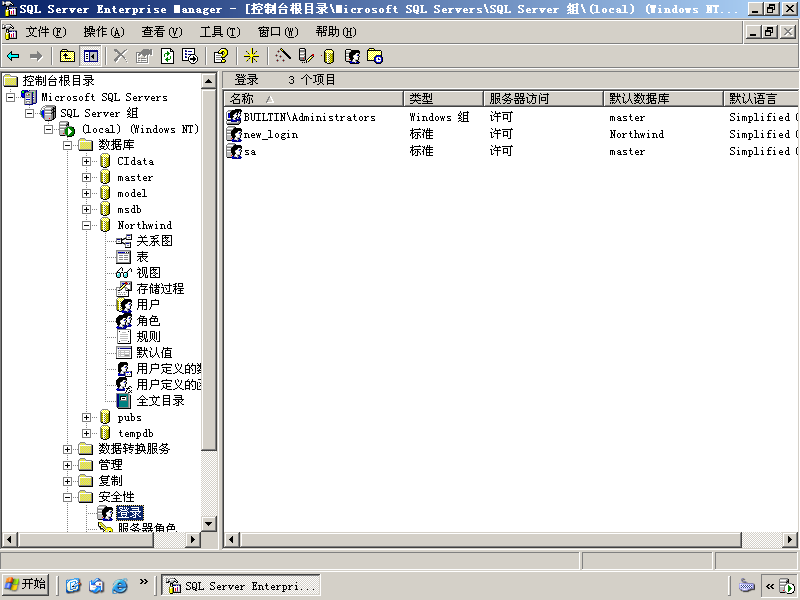800x600 pixels.
Task: Open Properties from the toolbar
Action: pyautogui.click(x=144, y=56)
